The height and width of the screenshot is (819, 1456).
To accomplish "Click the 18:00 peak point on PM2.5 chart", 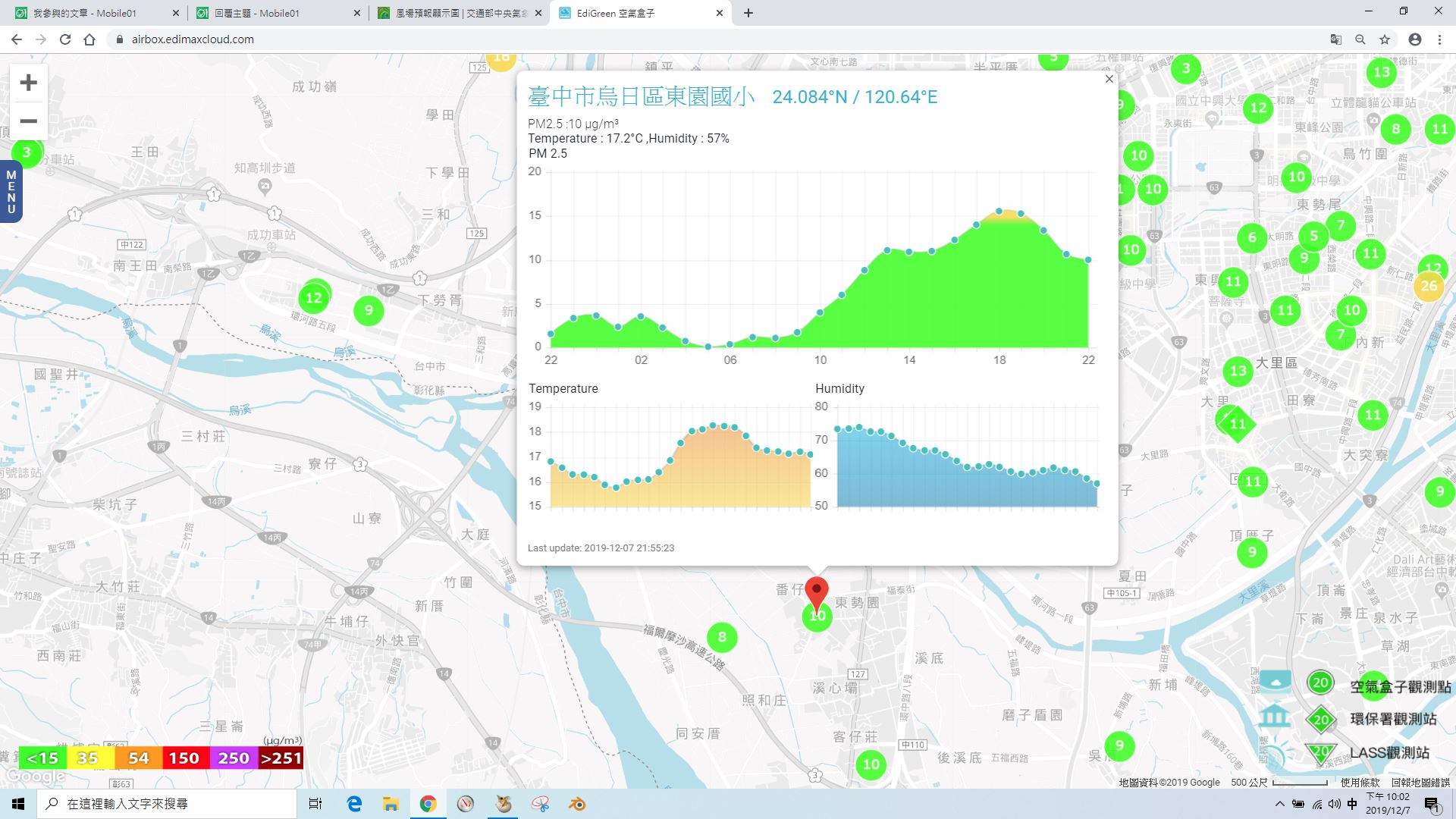I will (999, 211).
